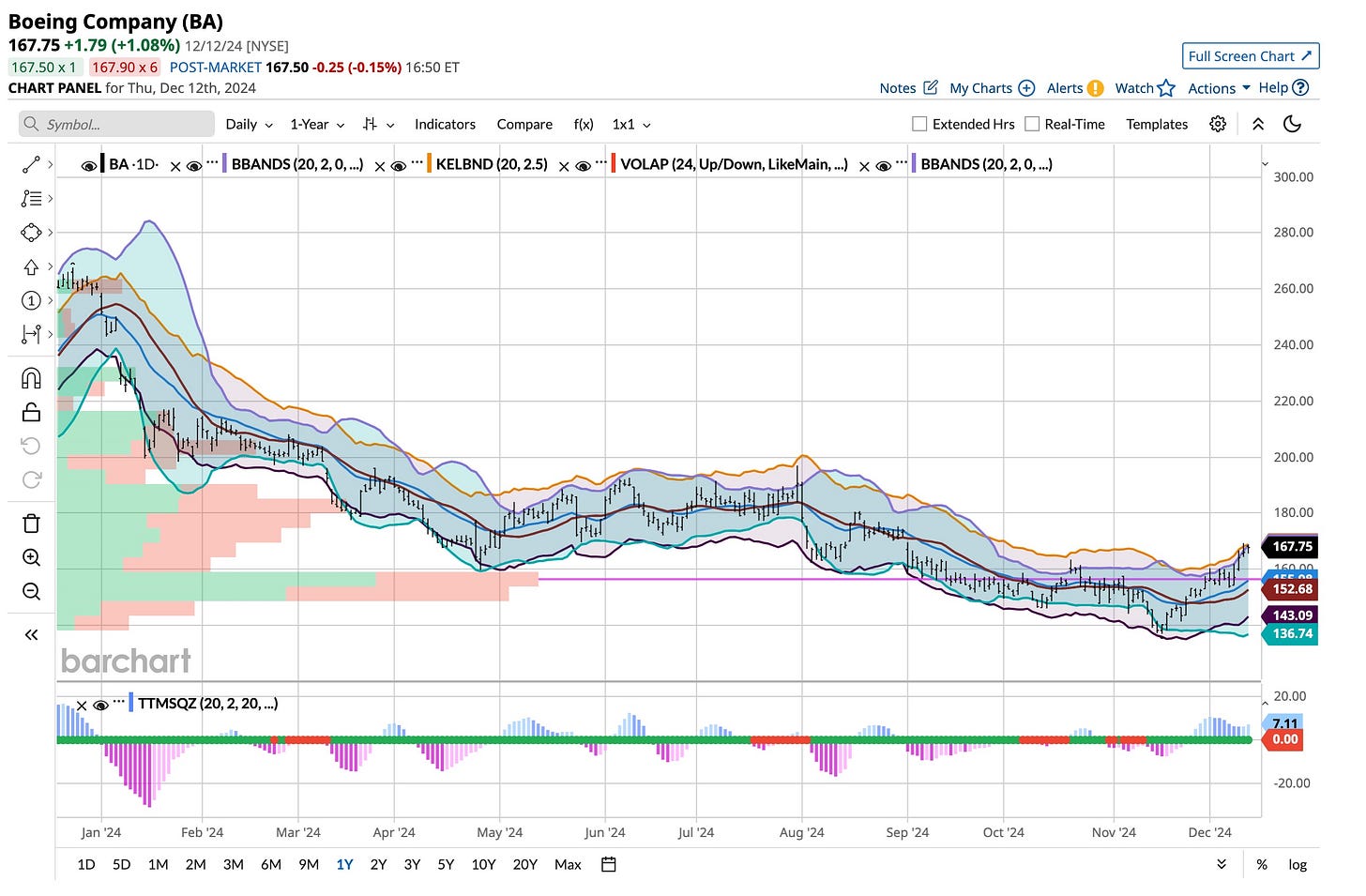Select the up arrow marker tool
Screen dimensions: 1366x896
click(x=31, y=266)
